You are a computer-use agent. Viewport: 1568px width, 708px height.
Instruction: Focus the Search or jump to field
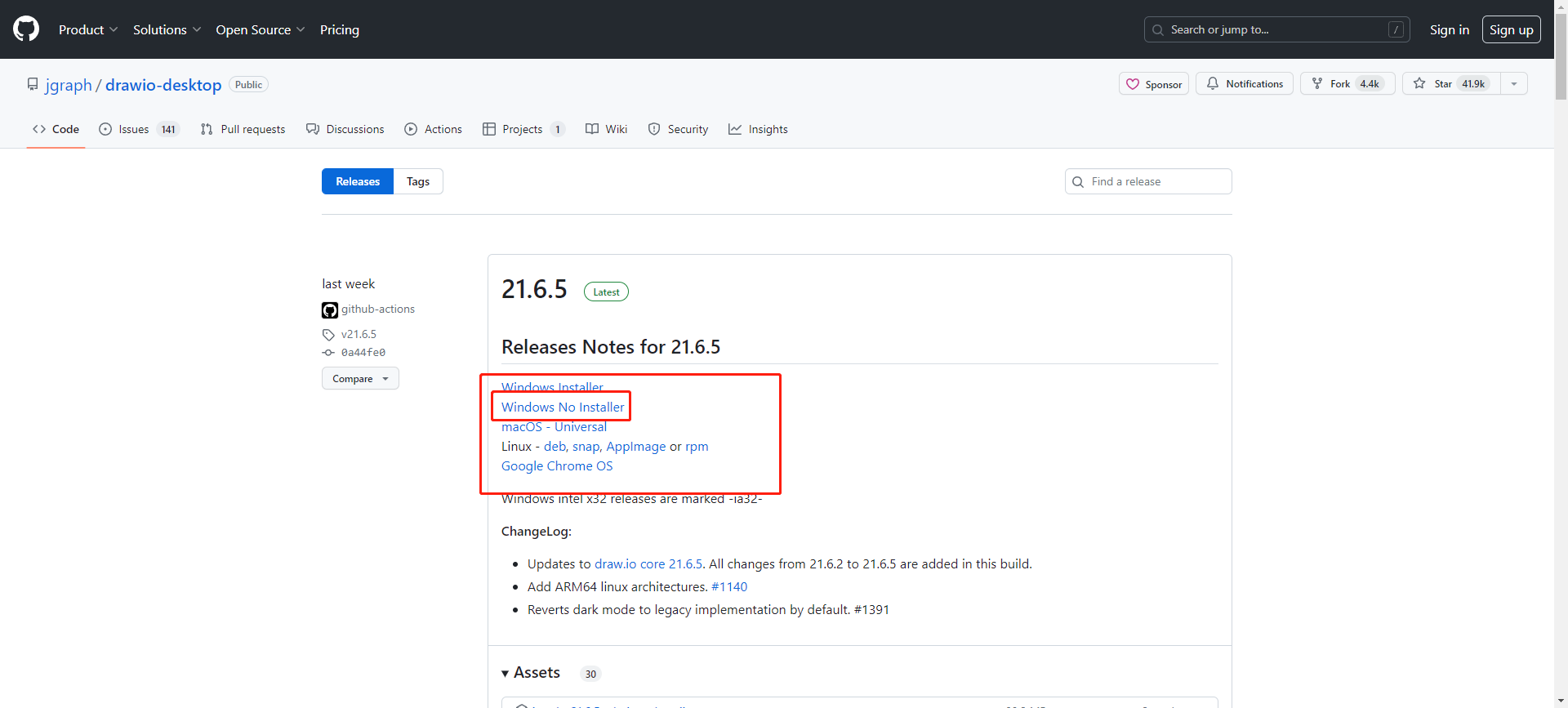click(1276, 29)
